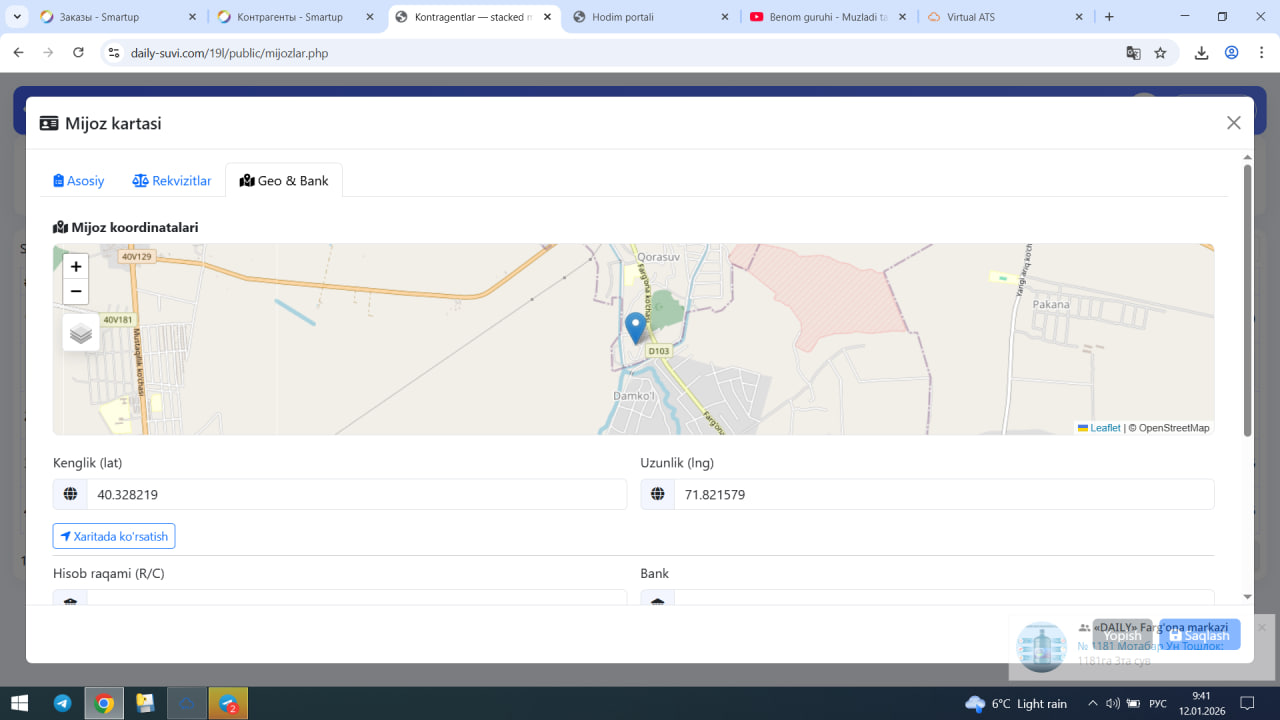Open a new browser tab

1109,17
